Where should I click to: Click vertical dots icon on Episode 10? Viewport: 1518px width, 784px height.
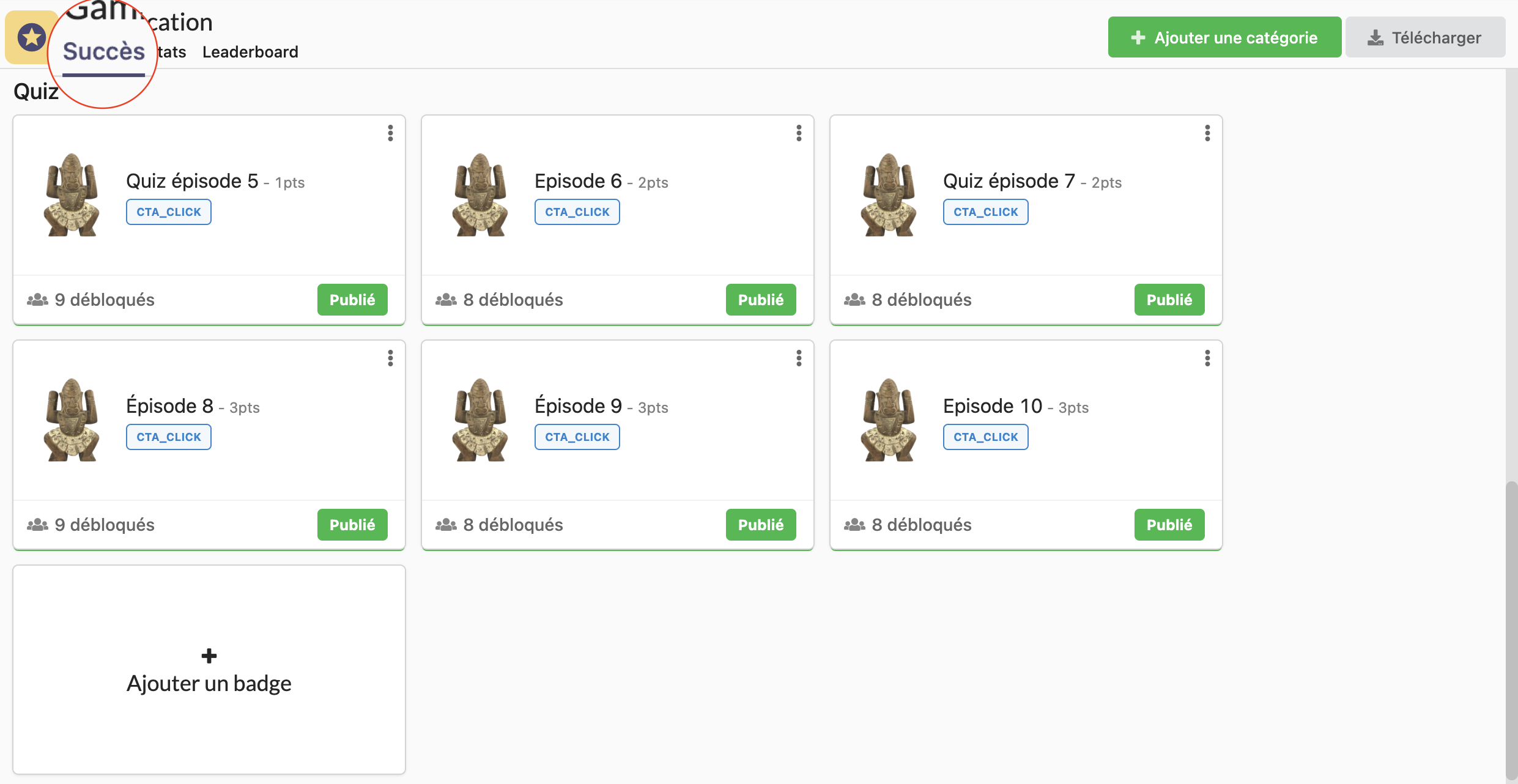(1207, 358)
